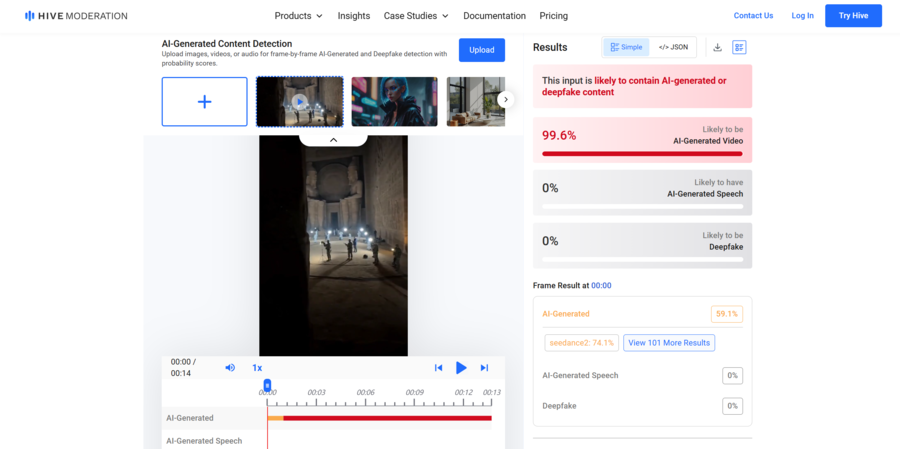This screenshot has height=449, width=900.
Task: Click the Upload button
Action: point(482,50)
